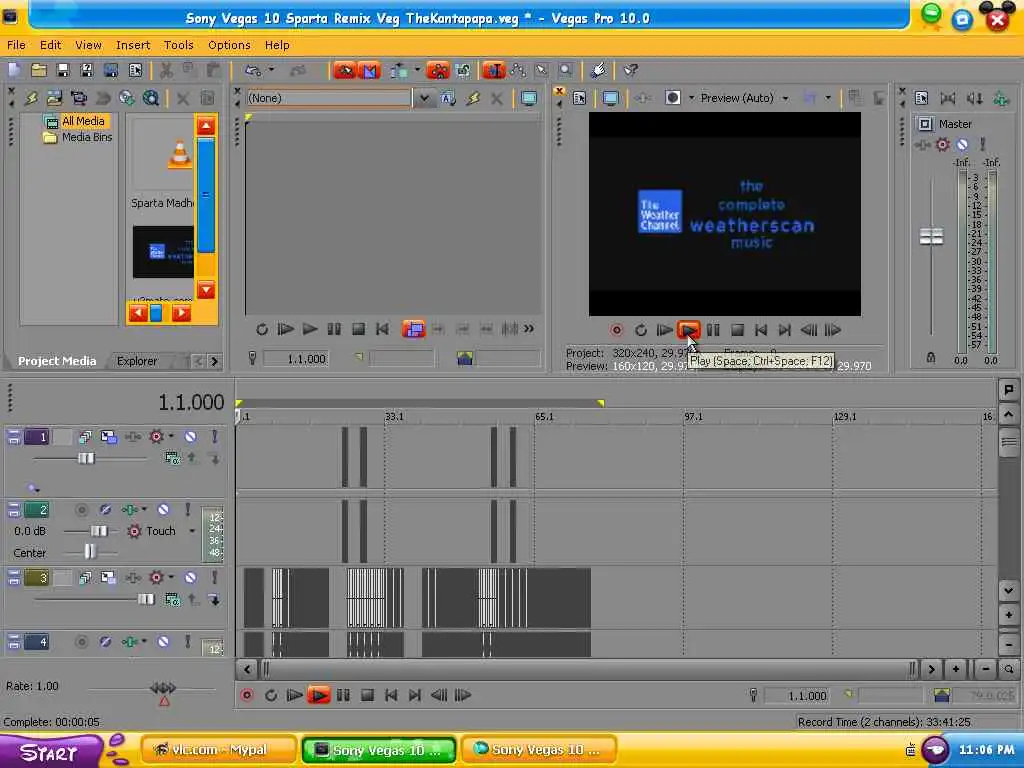Solo audio track 2
This screenshot has height=768, width=1024.
click(x=187, y=509)
